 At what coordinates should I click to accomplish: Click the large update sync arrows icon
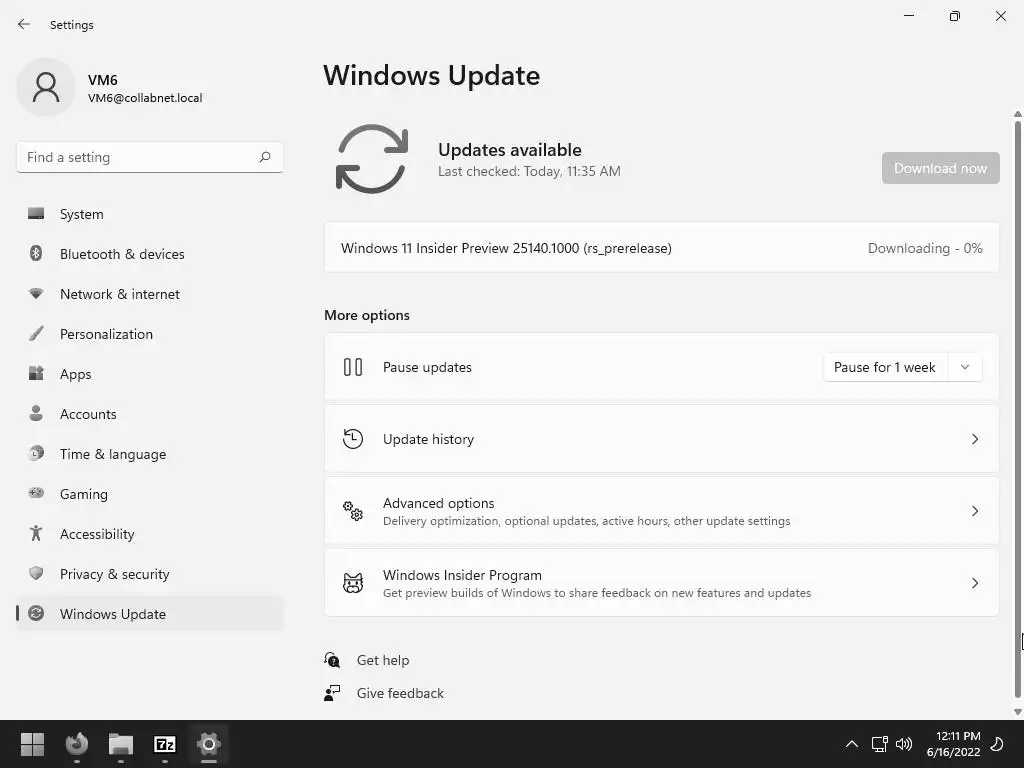click(372, 159)
